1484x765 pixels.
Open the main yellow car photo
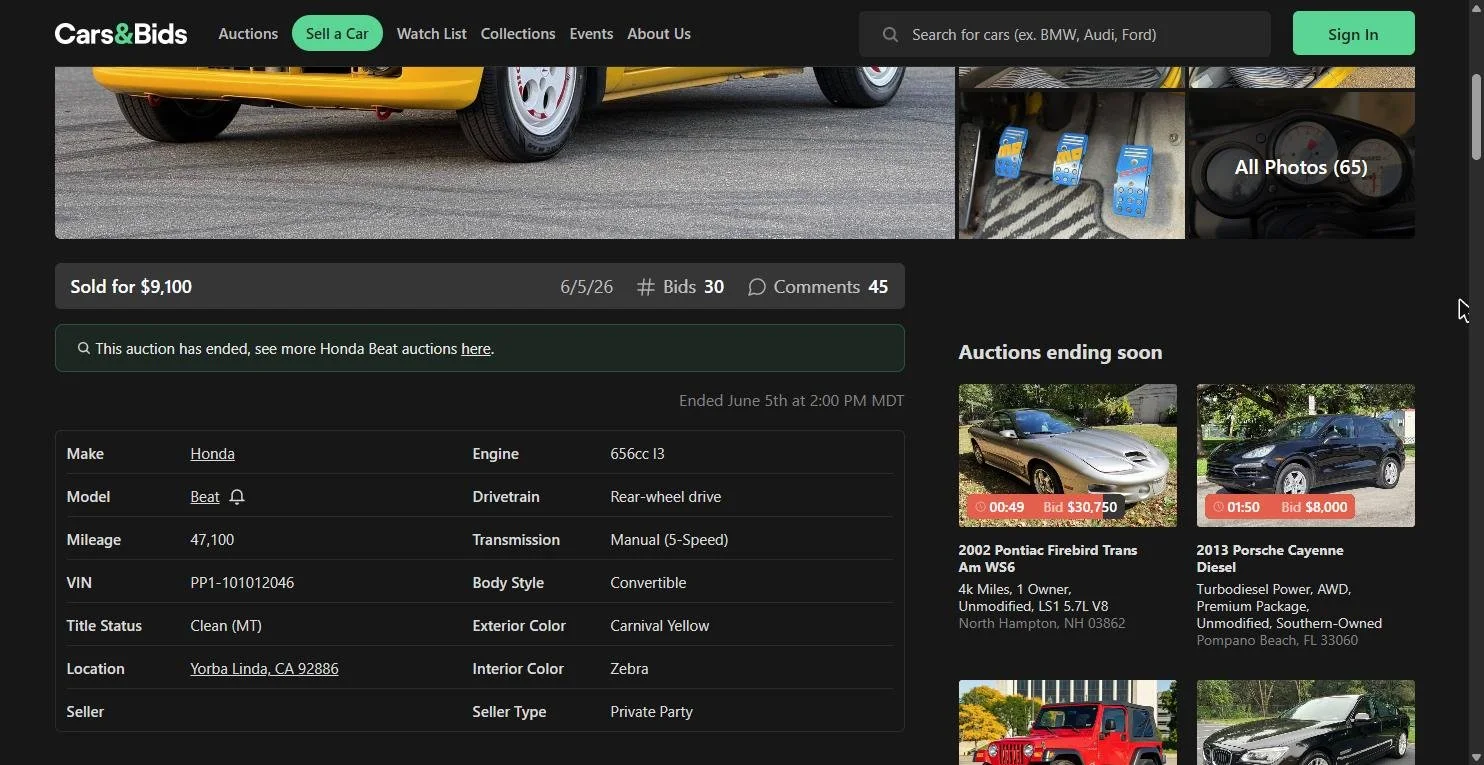[x=505, y=152]
